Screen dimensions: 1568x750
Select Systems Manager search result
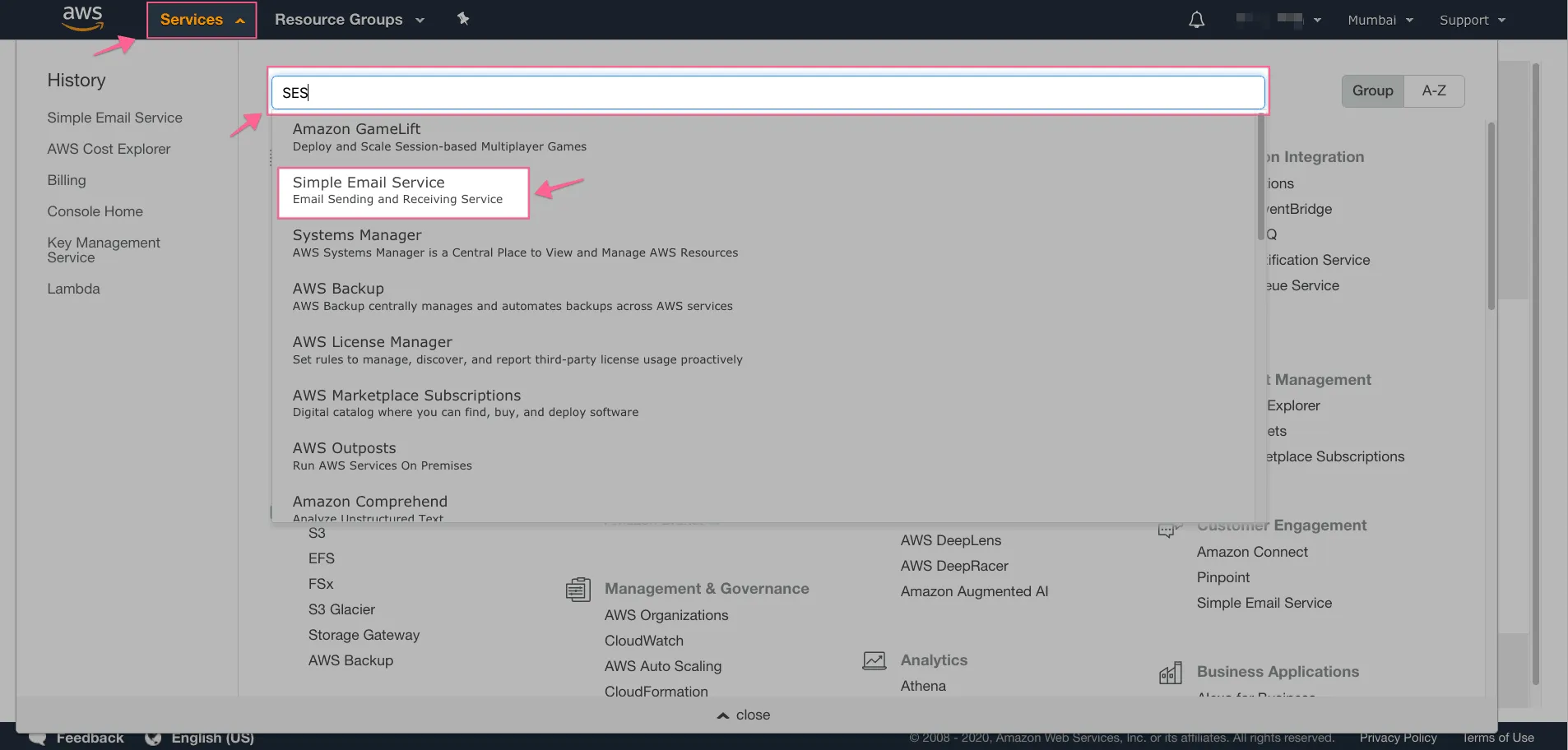515,243
